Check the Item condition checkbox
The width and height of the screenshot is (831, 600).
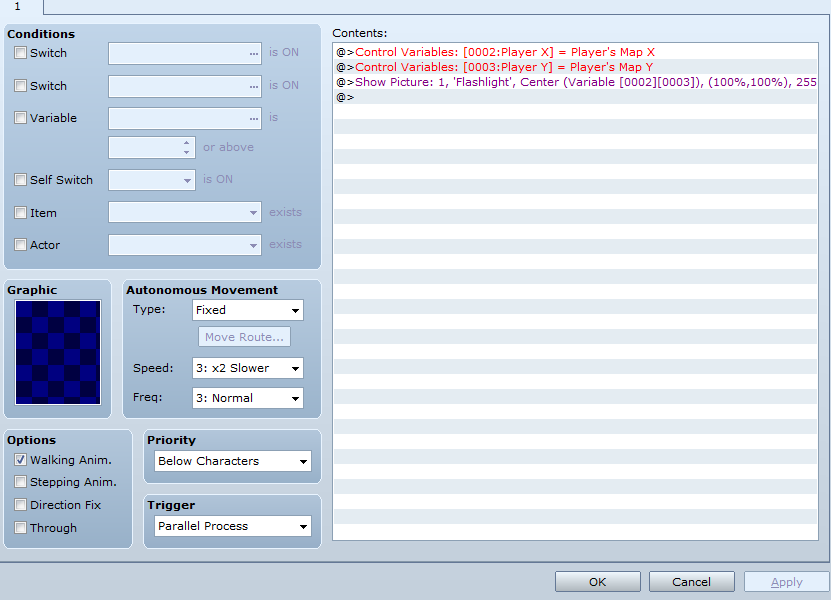(21, 213)
